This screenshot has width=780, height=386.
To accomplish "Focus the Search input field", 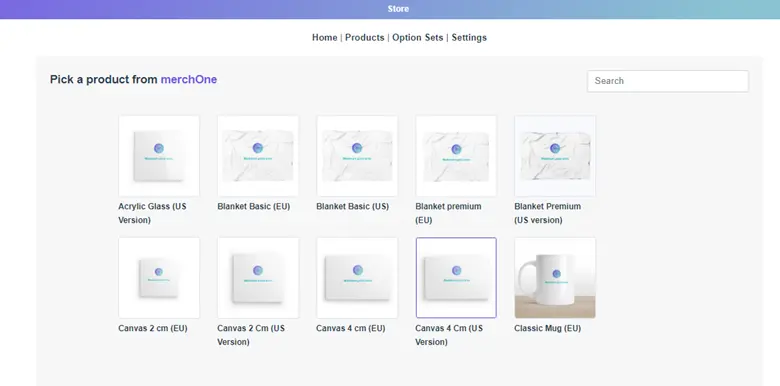I will click(x=668, y=81).
